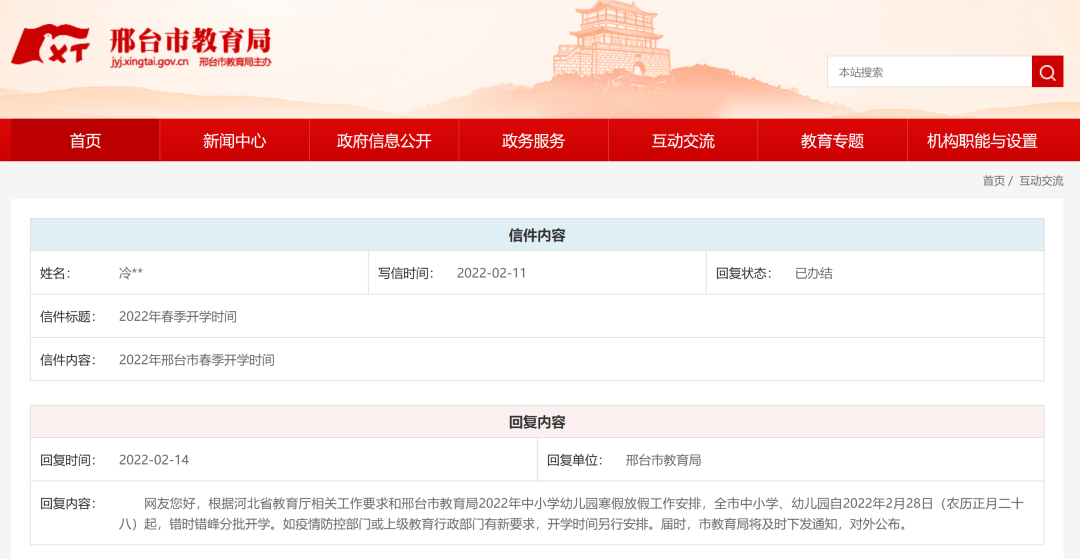Viewport: 1080px width, 559px height.
Task: Click the jyj.xingtai.gov.cn URL under the title
Action: 150,63
